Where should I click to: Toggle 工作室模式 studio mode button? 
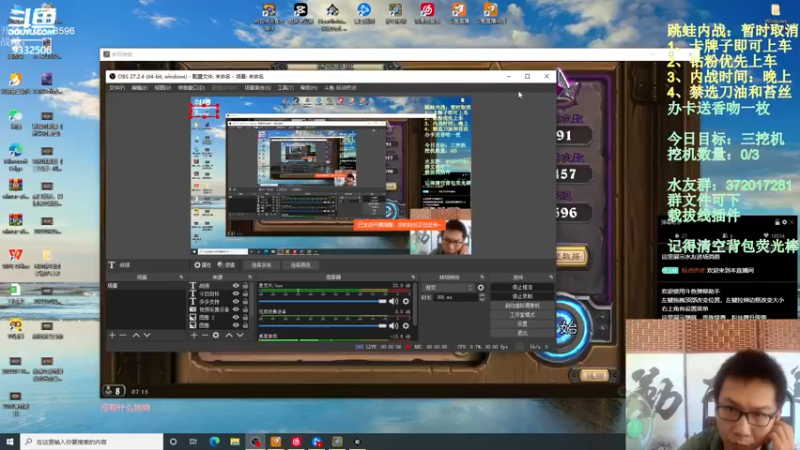[x=522, y=315]
